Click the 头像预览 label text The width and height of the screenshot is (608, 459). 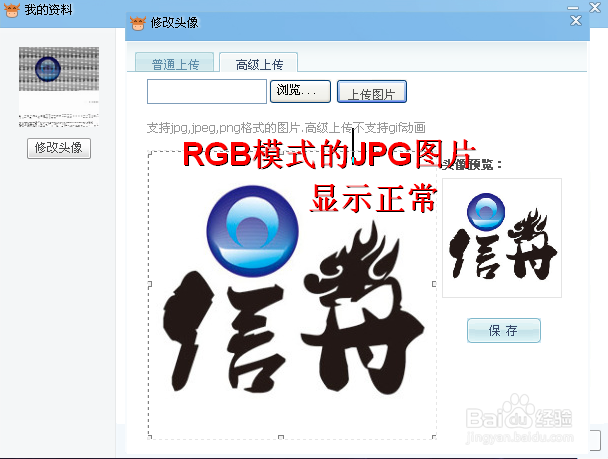click(x=472, y=165)
